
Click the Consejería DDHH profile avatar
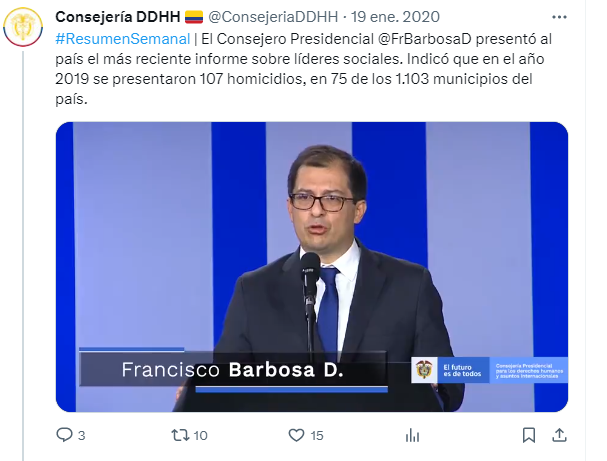click(23, 27)
